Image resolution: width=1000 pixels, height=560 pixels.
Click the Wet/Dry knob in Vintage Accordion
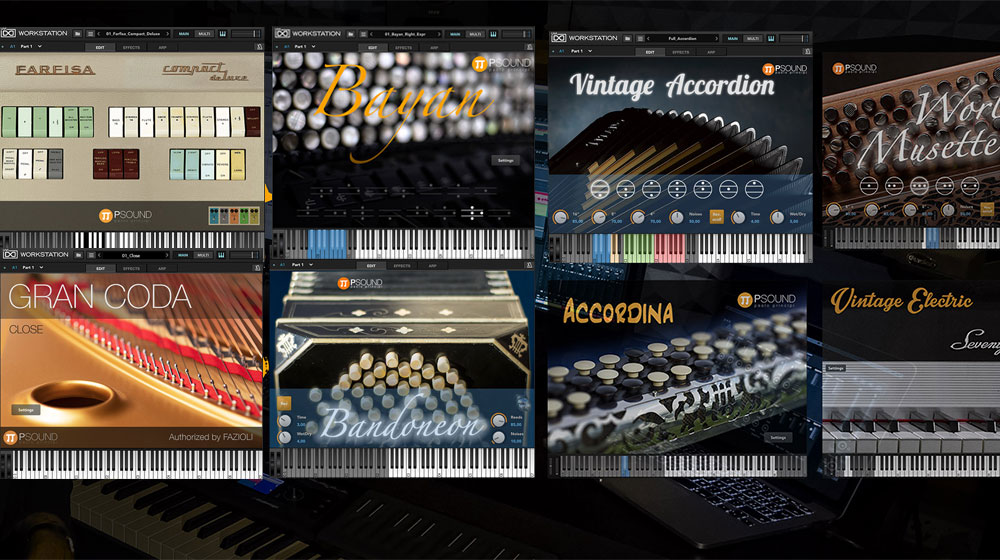(777, 217)
